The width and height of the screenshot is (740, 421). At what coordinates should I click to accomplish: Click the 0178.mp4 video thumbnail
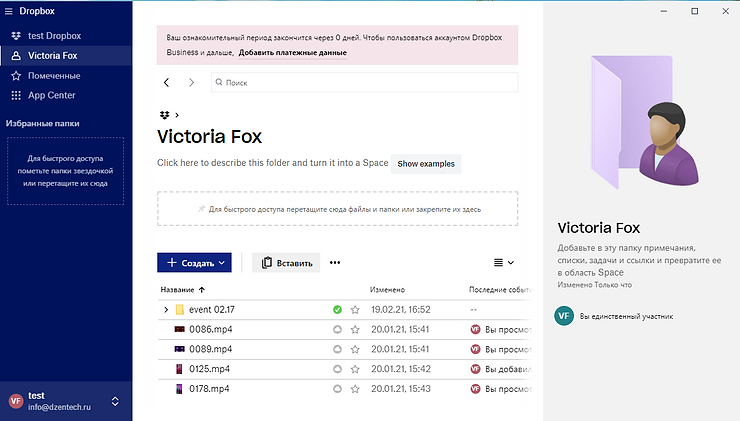click(x=179, y=389)
